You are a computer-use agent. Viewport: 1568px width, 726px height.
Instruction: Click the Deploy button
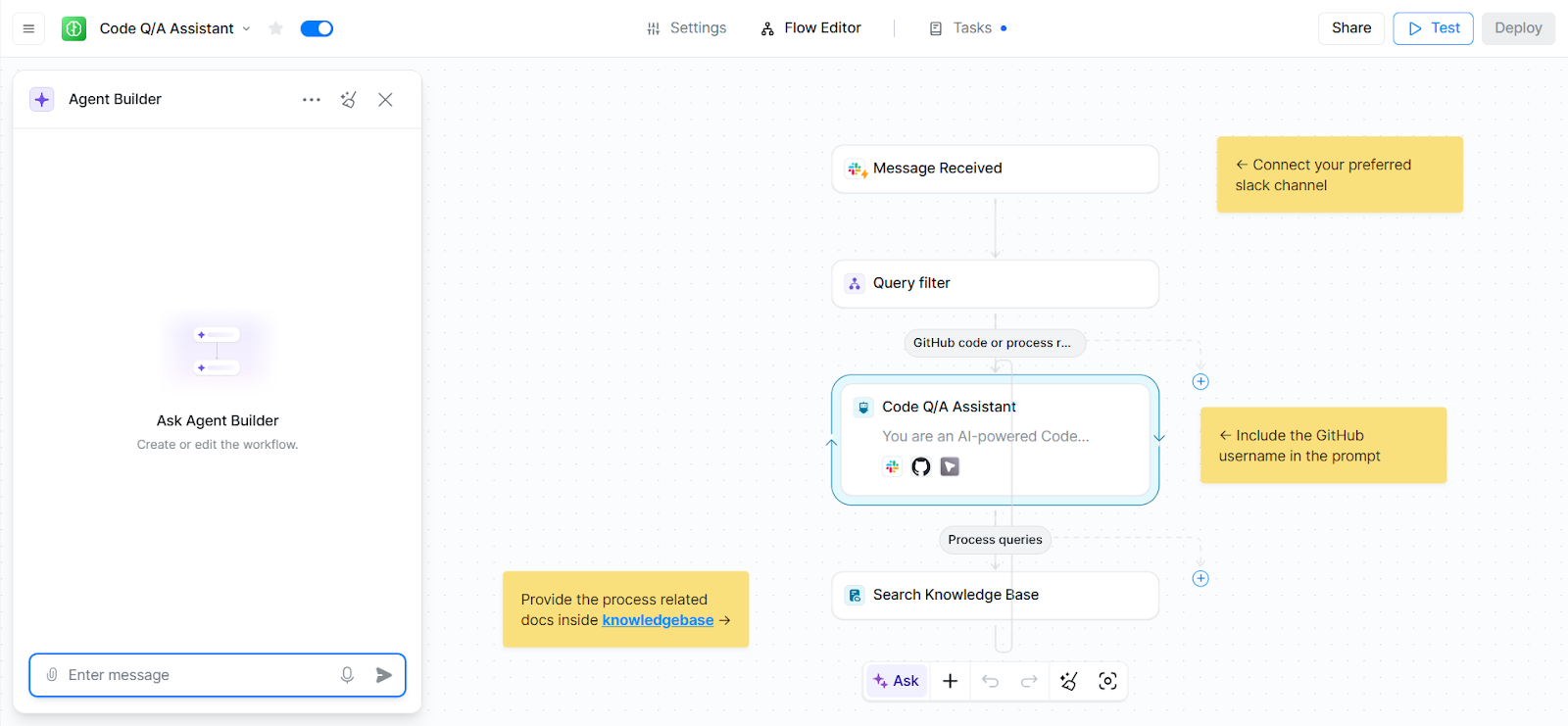(x=1518, y=28)
